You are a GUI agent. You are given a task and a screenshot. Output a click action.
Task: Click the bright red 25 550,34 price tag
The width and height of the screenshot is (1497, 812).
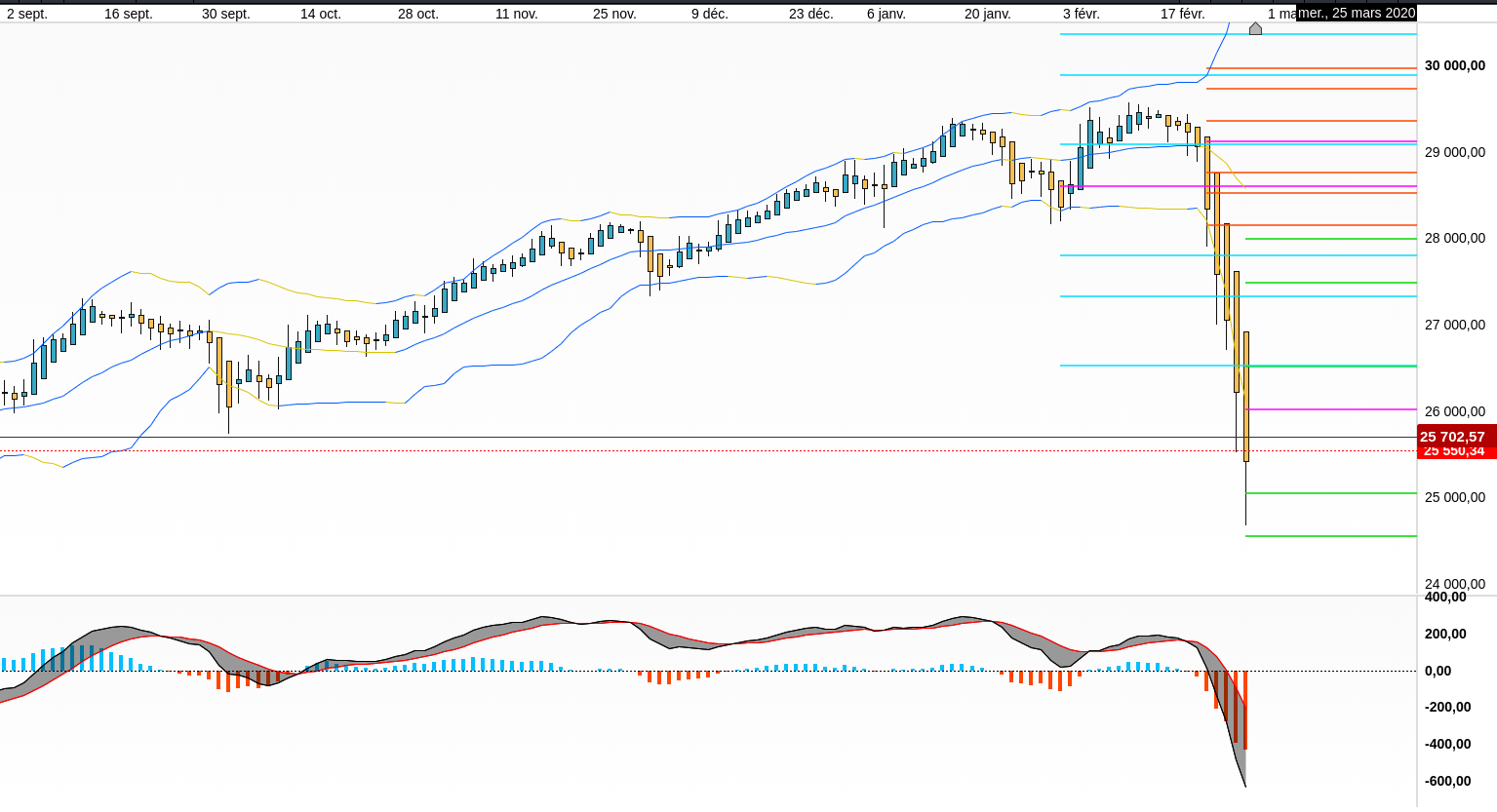pyautogui.click(x=1456, y=453)
